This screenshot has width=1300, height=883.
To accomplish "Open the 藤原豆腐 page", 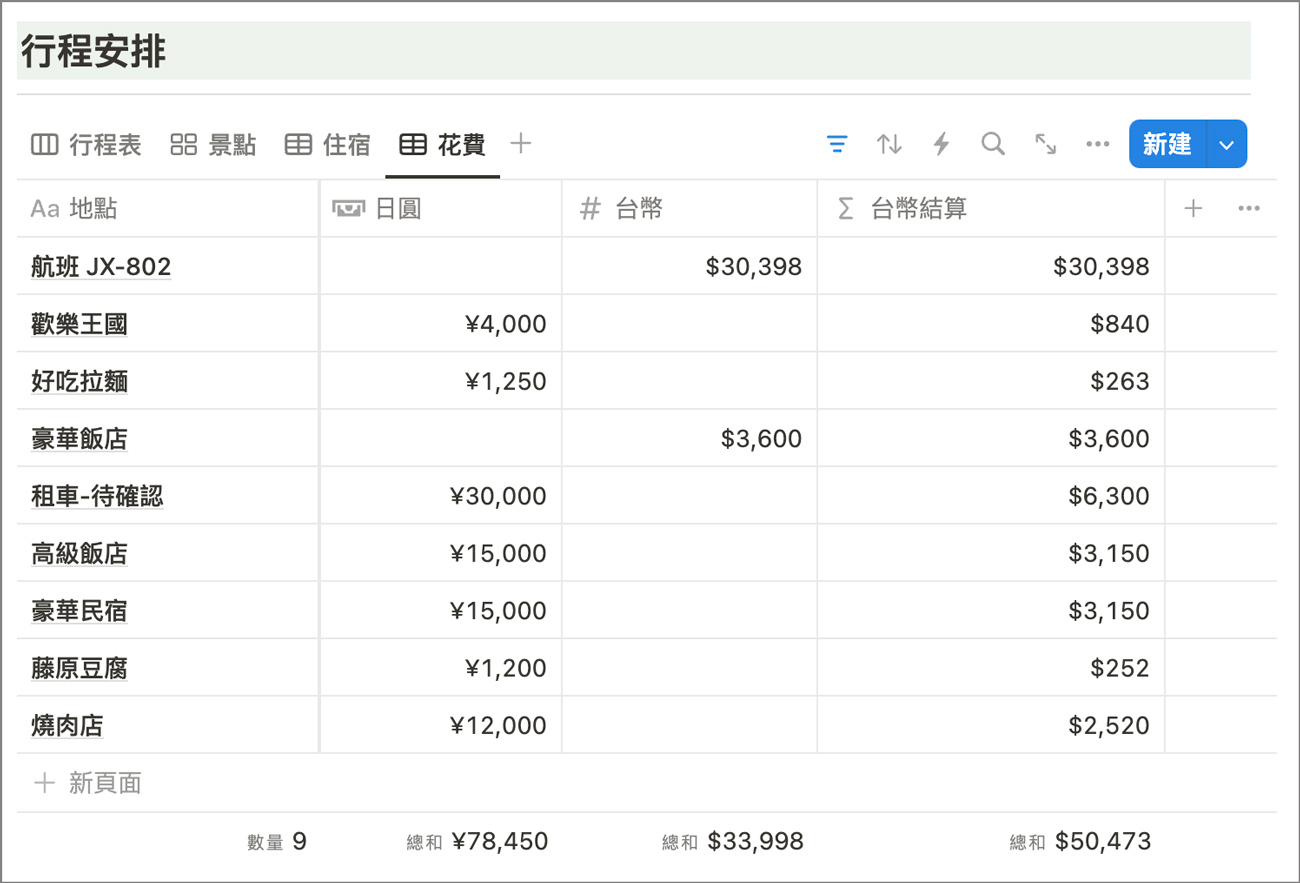I will point(79,668).
